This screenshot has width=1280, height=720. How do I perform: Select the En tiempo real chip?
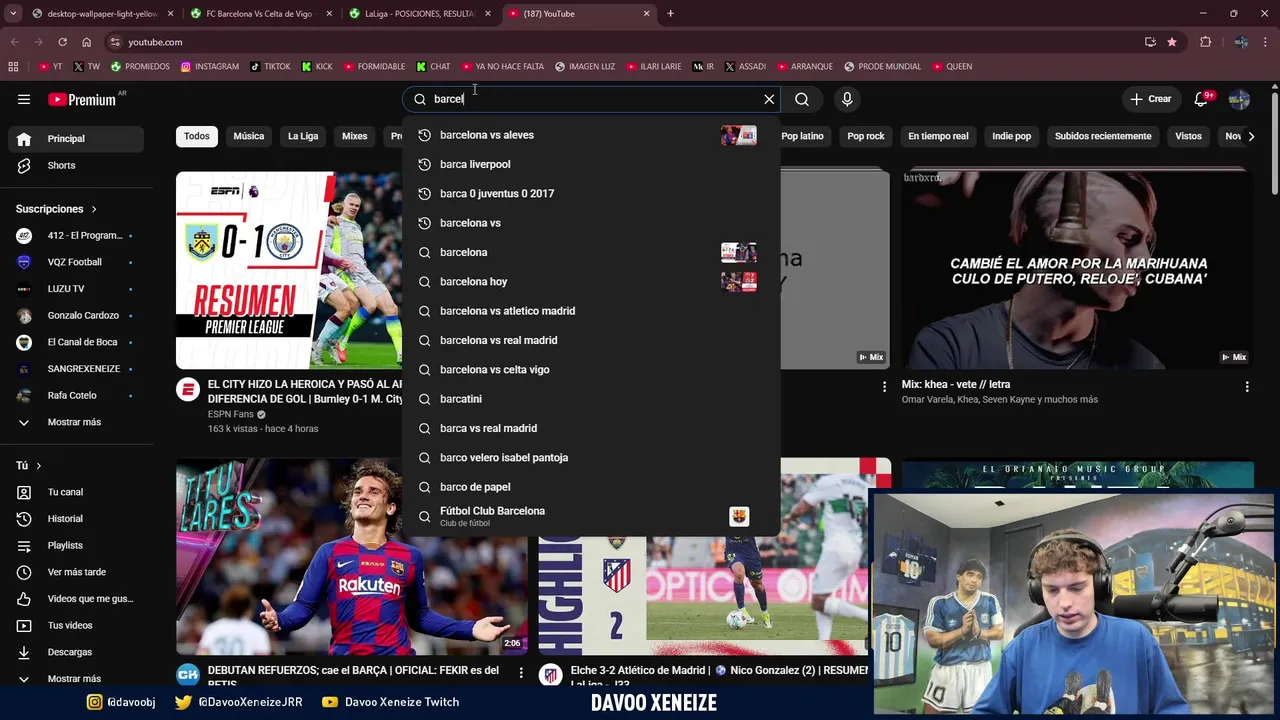point(938,136)
